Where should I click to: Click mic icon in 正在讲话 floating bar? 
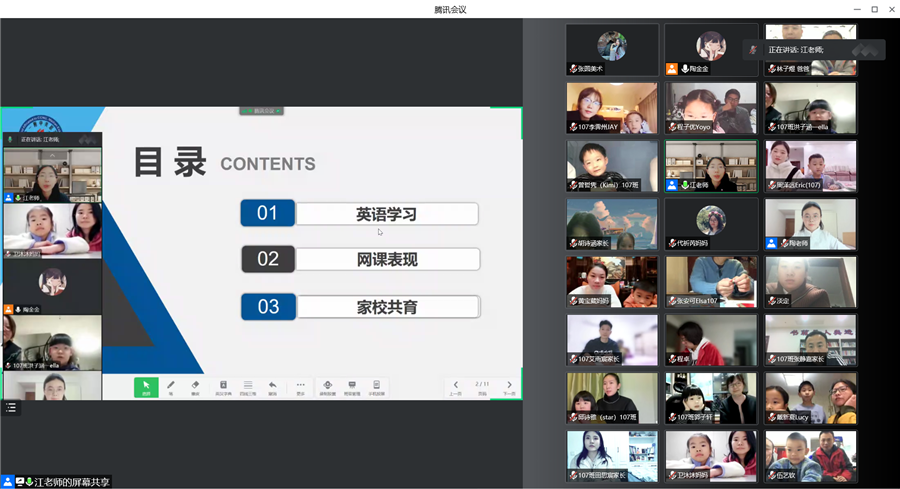tap(753, 50)
